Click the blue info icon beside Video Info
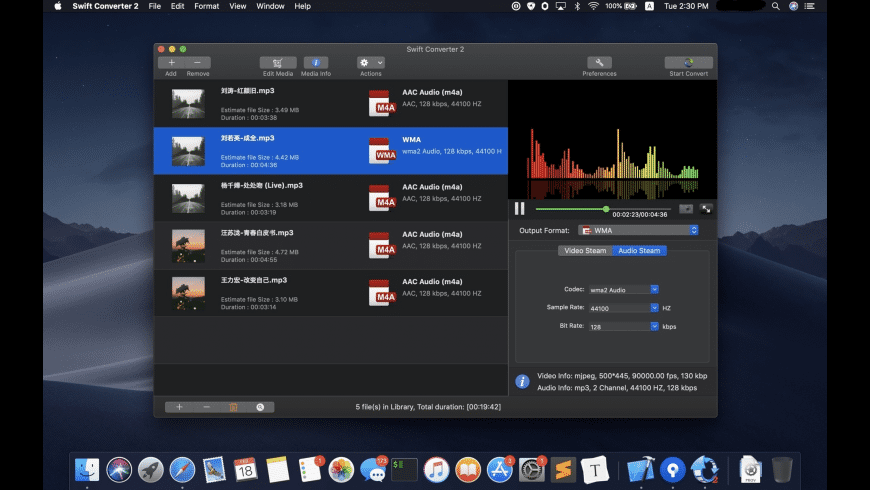870x490 pixels. [x=522, y=382]
